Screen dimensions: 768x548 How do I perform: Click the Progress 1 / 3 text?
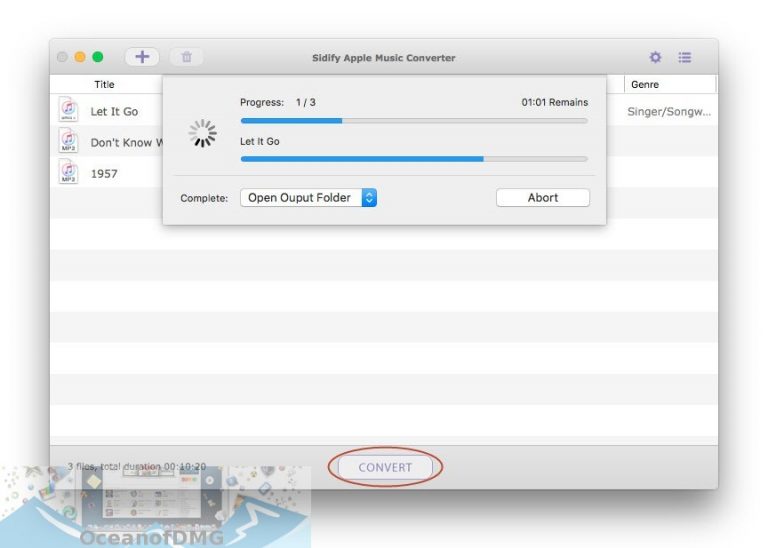tap(278, 102)
